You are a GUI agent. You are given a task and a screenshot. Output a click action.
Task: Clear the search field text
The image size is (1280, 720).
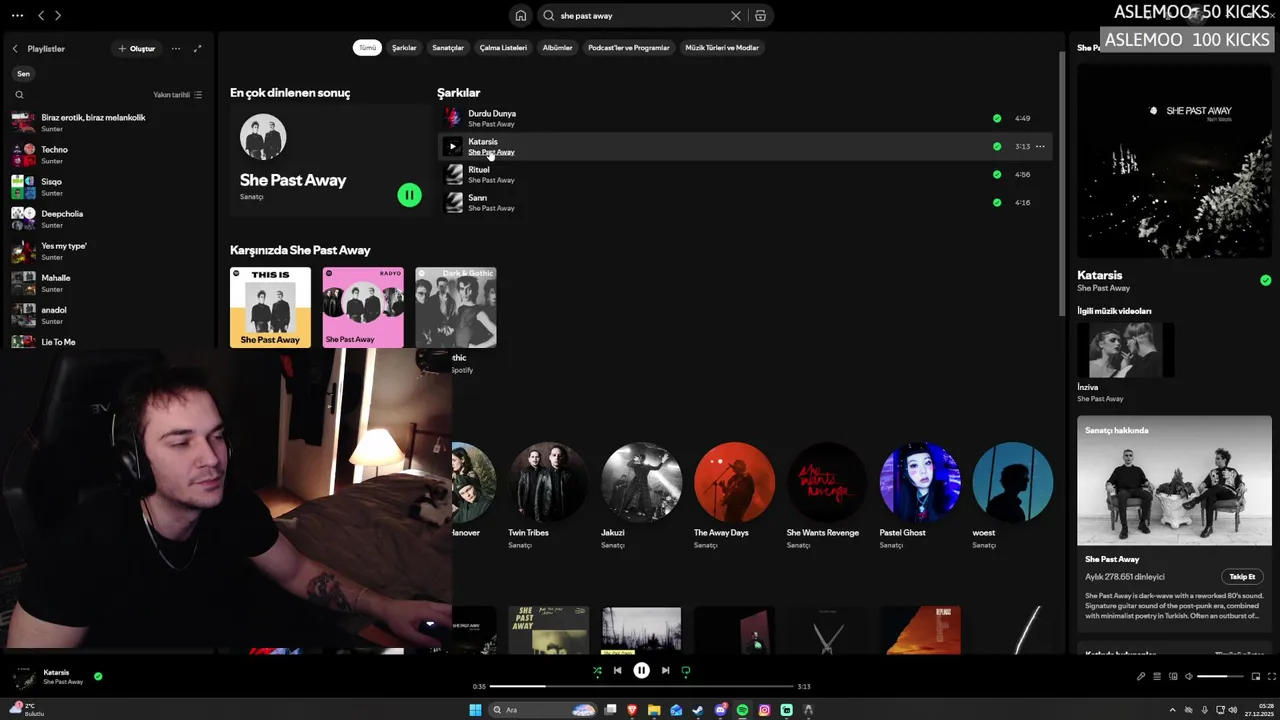[x=736, y=16]
